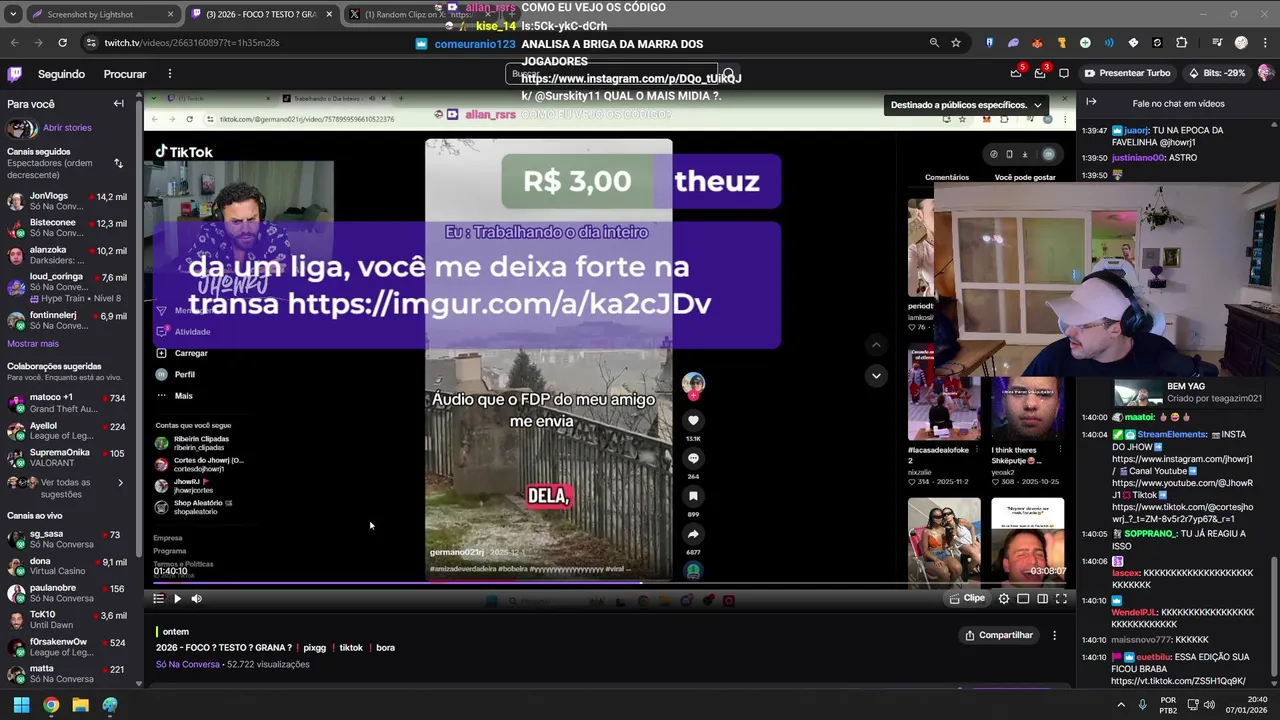The width and height of the screenshot is (1280, 720).
Task: Open video options three-dot menu
Action: click(1054, 635)
